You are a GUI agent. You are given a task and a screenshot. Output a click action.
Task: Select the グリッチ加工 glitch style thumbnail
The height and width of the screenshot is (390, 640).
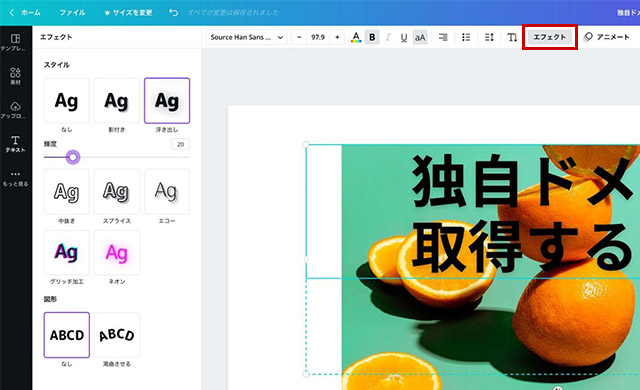(x=67, y=253)
